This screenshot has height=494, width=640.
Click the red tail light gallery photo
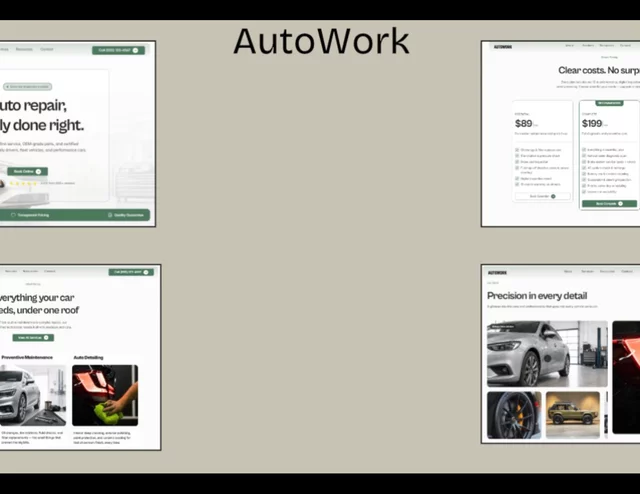626,377
